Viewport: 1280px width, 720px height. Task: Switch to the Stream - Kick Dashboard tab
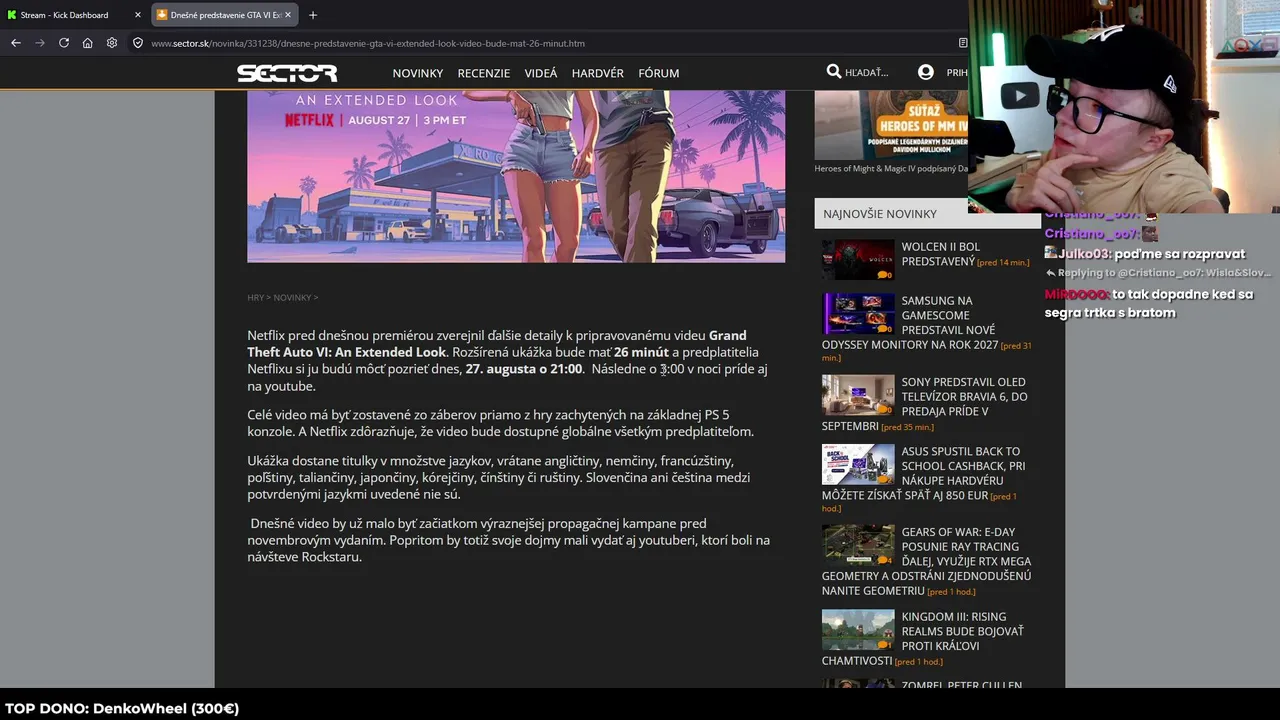(x=74, y=15)
